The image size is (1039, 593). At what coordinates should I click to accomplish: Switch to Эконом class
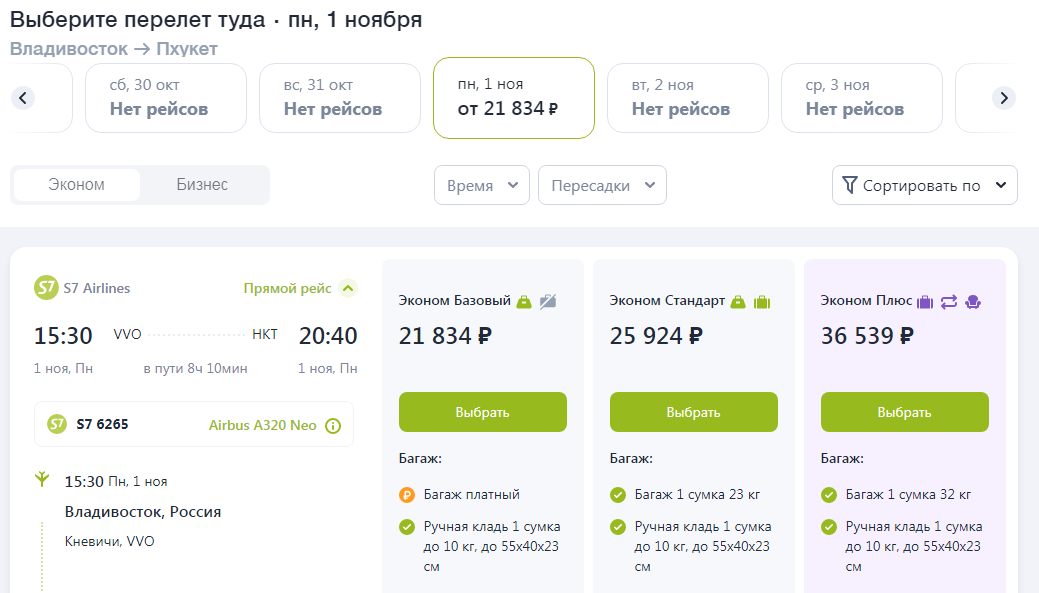[x=76, y=185]
